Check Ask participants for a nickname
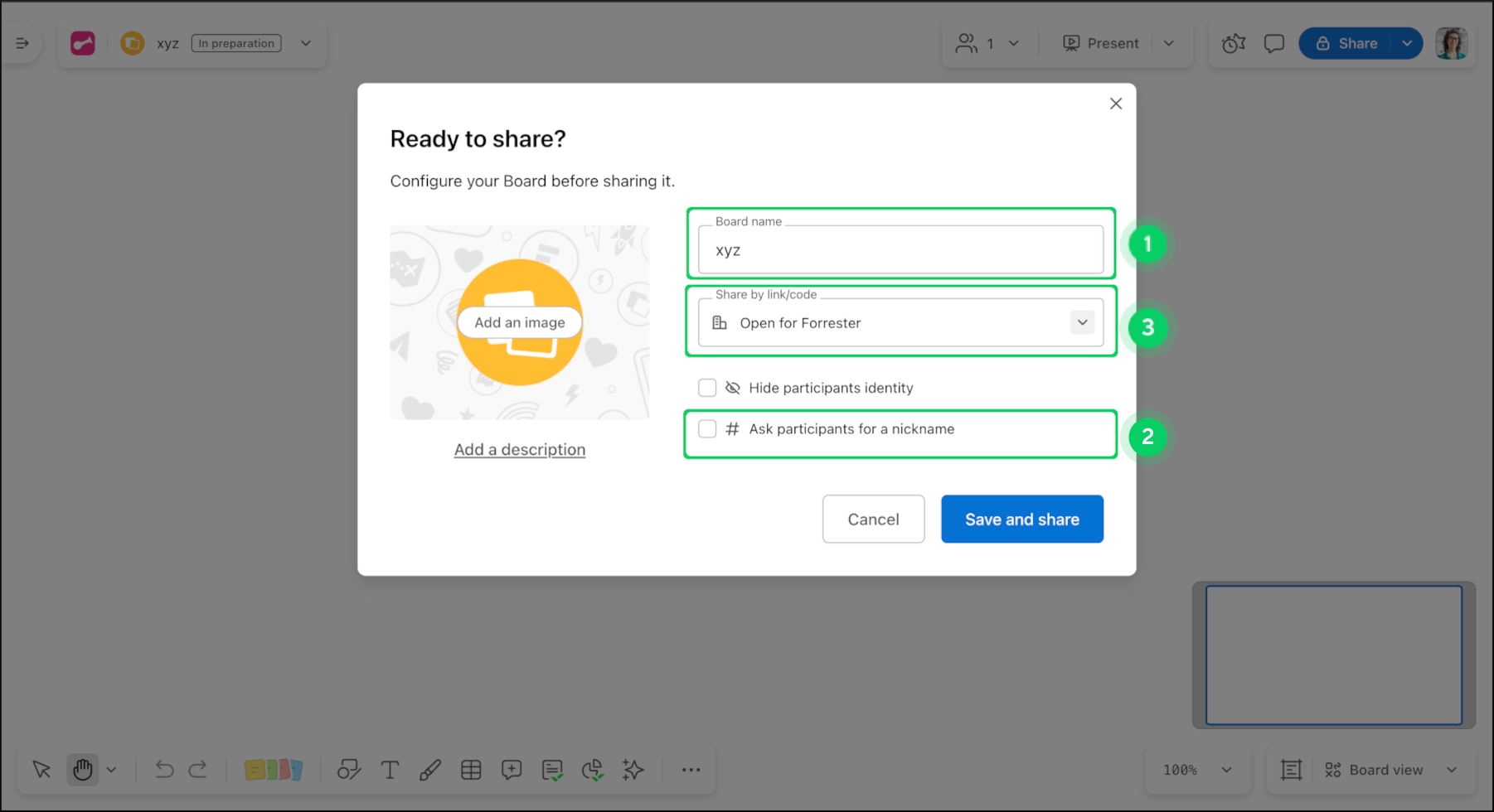Screen dimensions: 1494x812 tap(707, 429)
